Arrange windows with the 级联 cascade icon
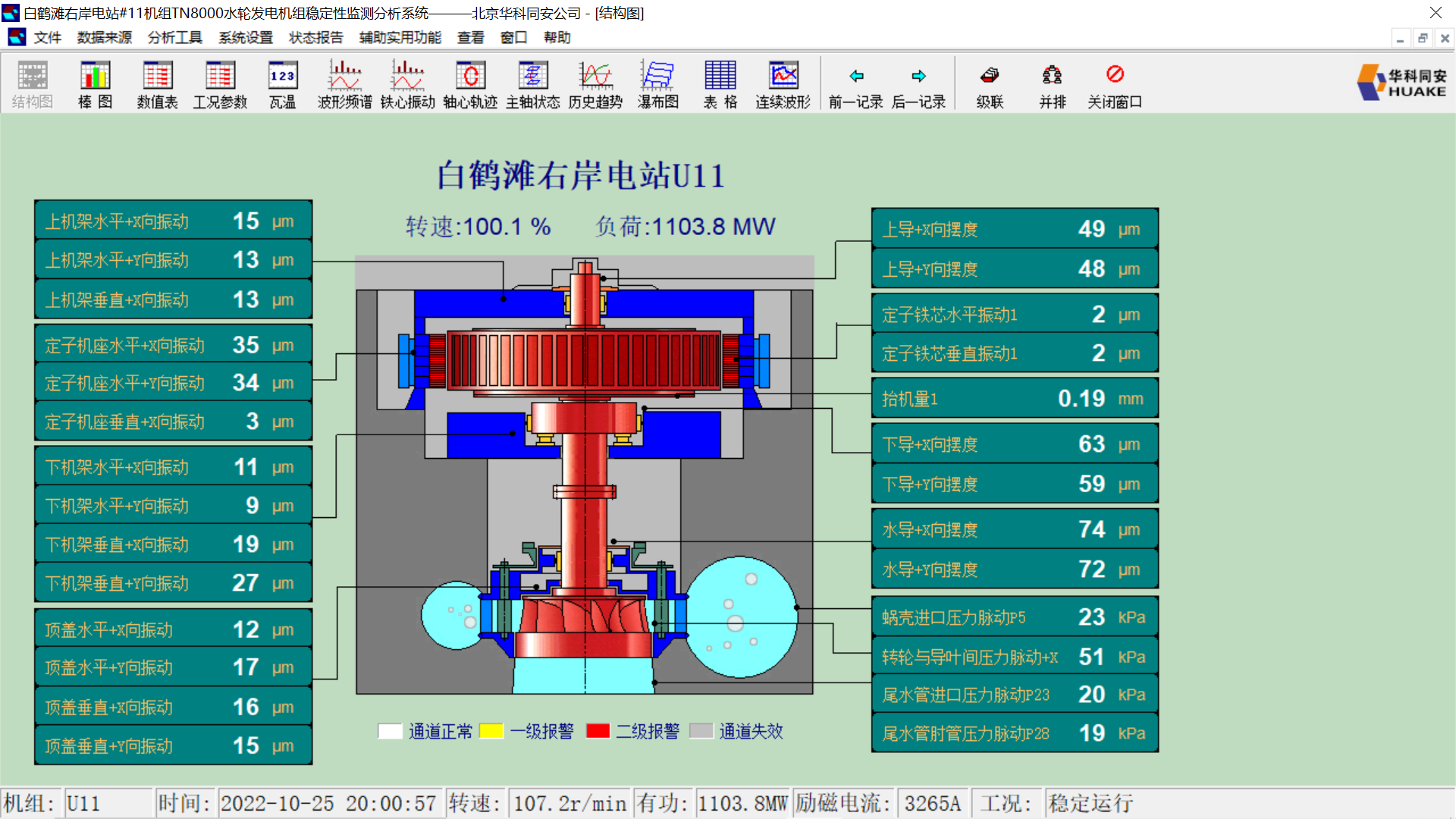1456x819 pixels. [x=988, y=83]
